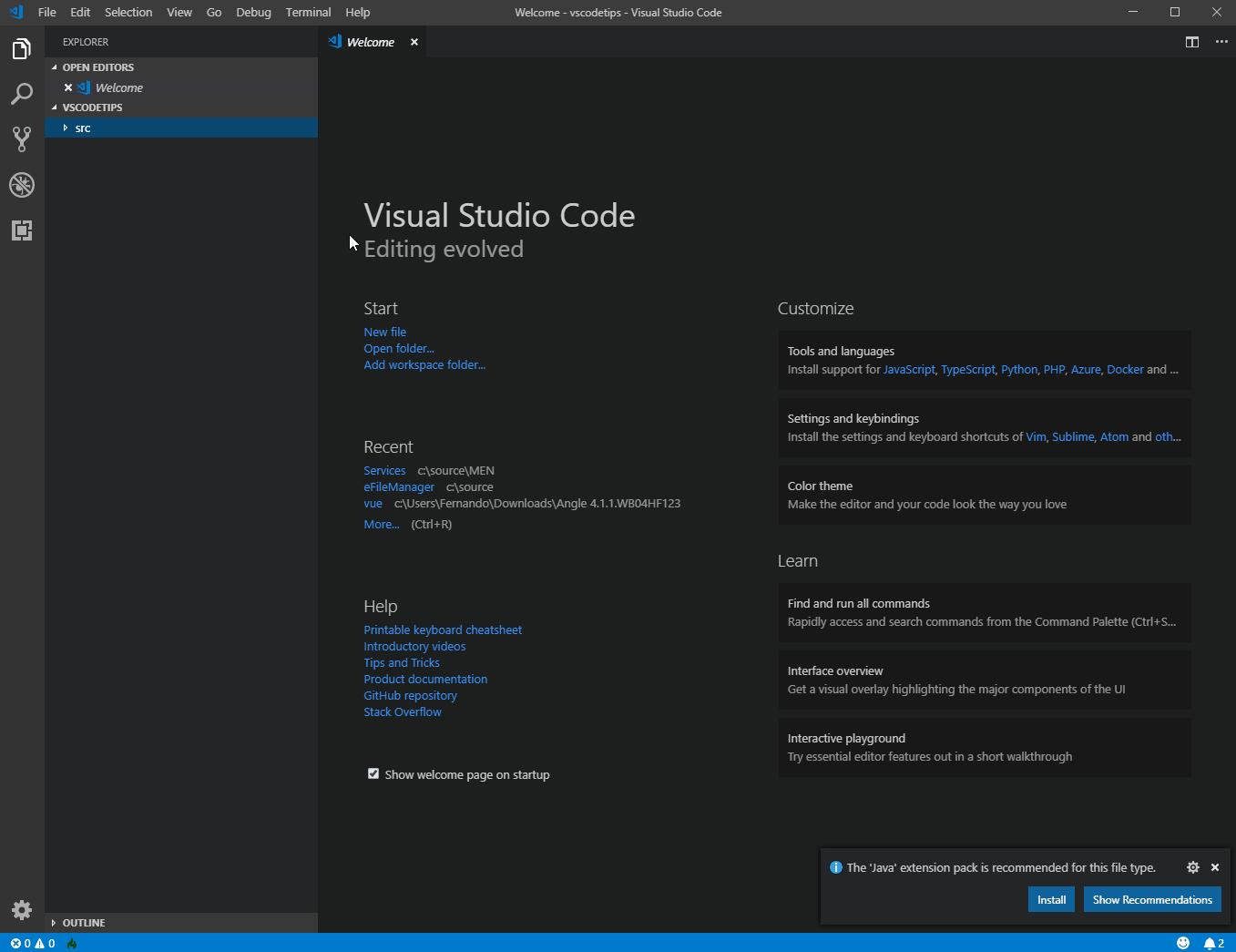Open Tips and Tricks link
This screenshot has width=1236, height=952.
tap(402, 663)
